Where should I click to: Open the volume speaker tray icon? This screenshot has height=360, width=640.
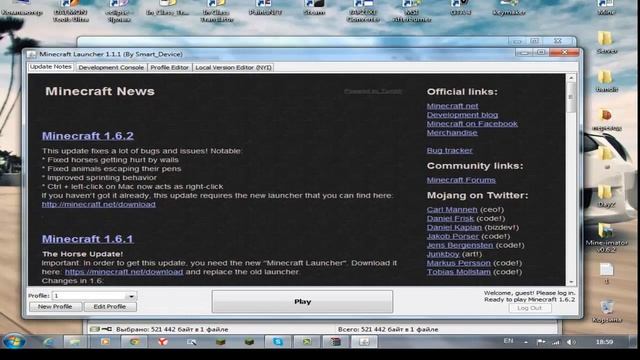(571, 342)
